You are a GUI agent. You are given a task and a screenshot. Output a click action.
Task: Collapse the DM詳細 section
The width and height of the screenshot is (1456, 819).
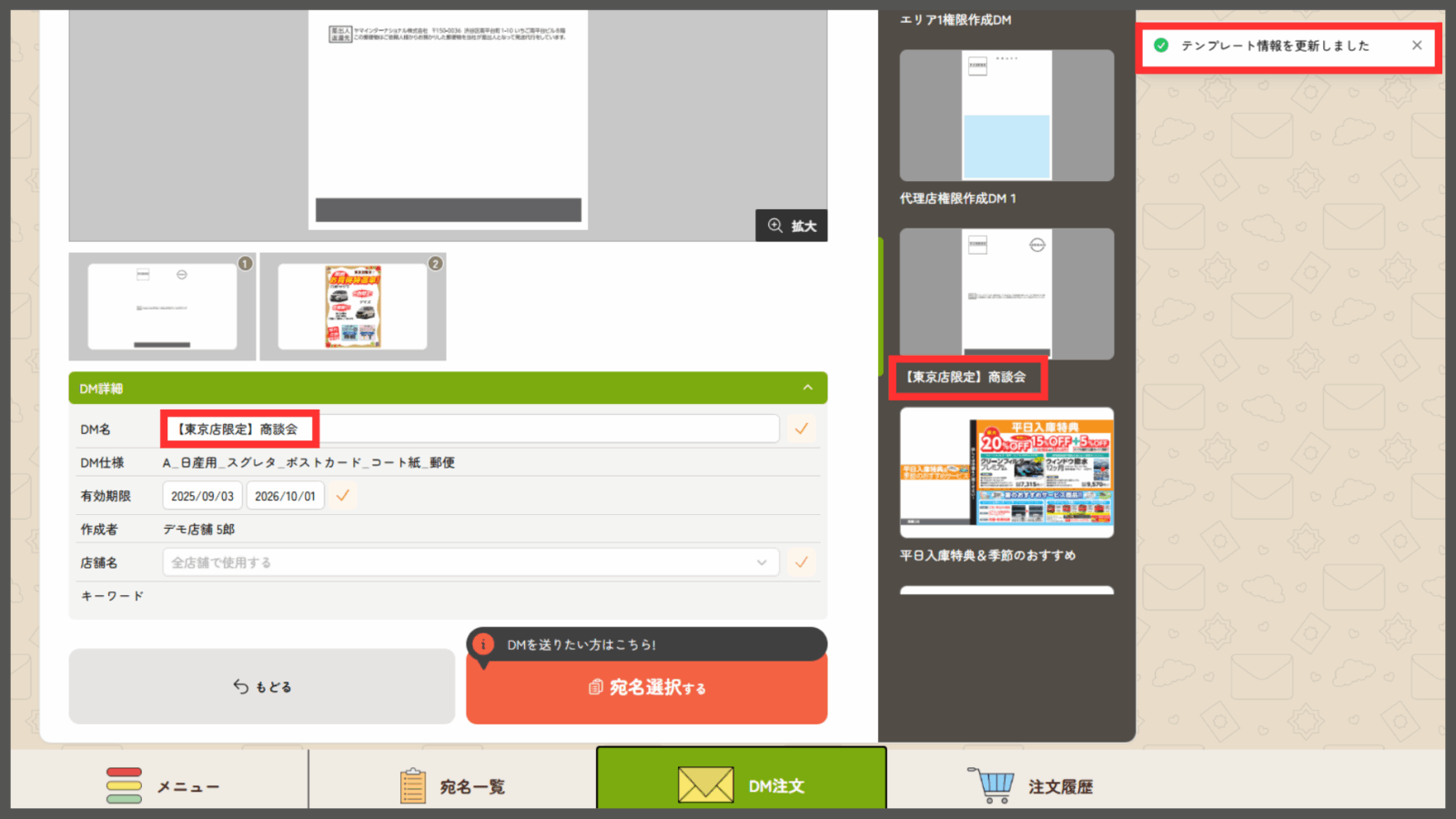coord(807,388)
